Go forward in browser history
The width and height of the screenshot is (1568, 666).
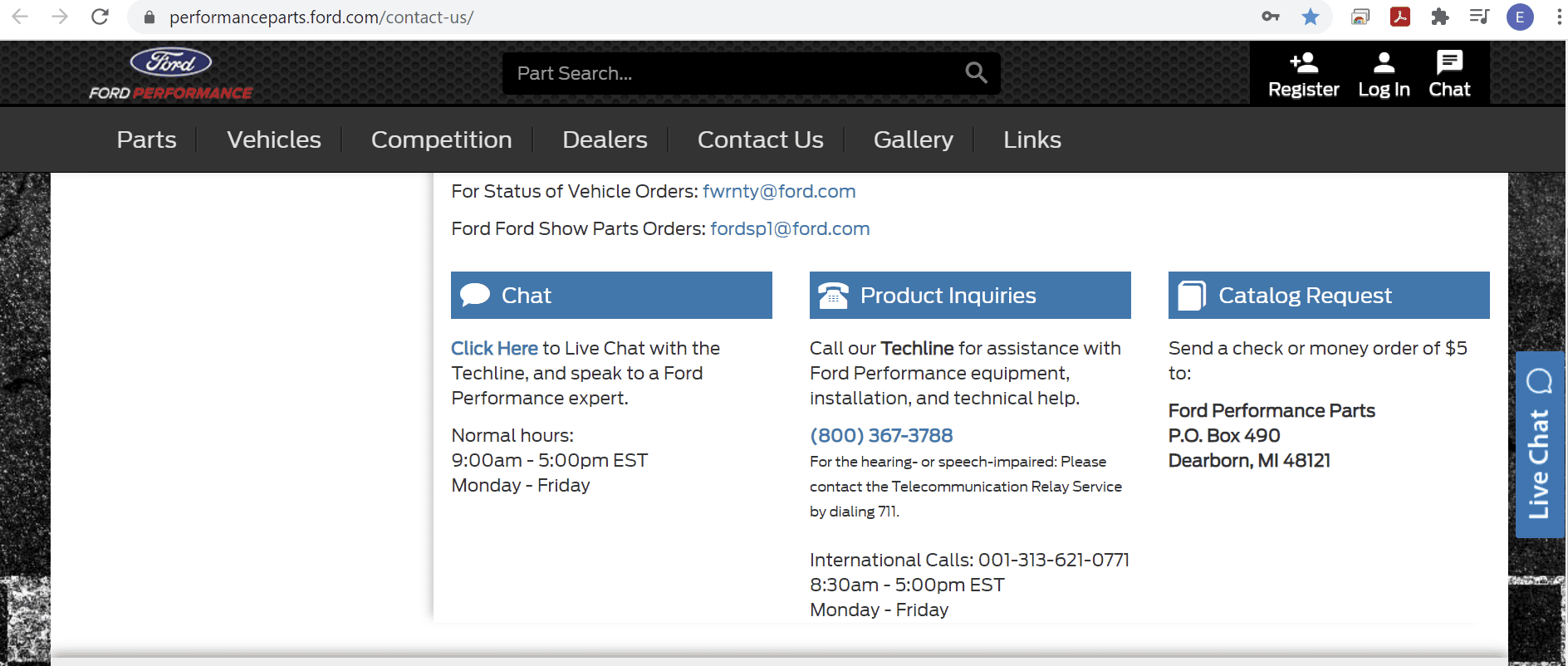pyautogui.click(x=60, y=17)
